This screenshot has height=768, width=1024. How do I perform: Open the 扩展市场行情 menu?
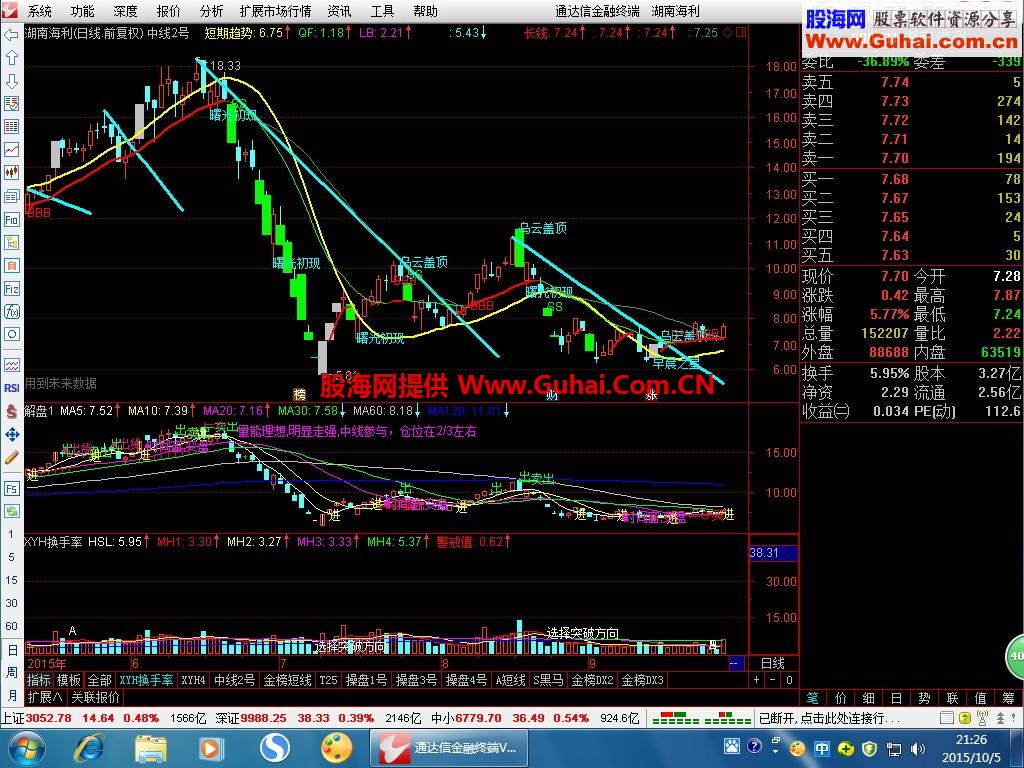[x=276, y=11]
